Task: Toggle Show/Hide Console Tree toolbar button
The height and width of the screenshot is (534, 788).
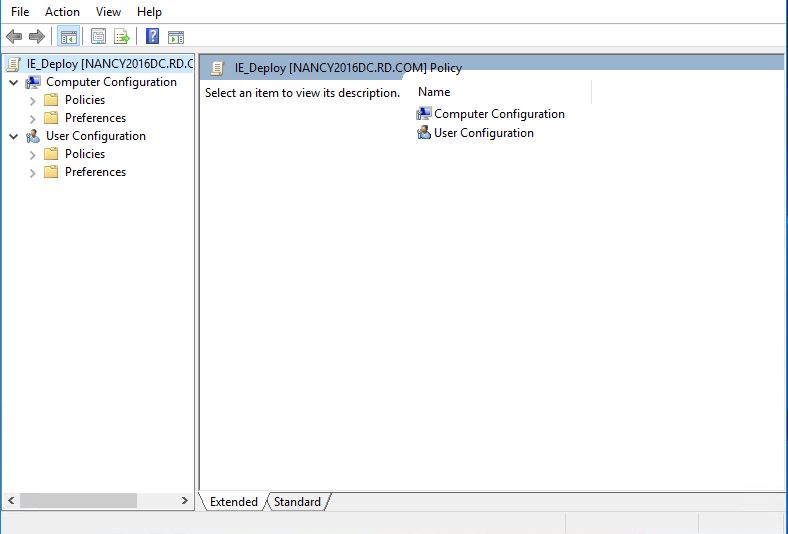Action: [x=68, y=37]
